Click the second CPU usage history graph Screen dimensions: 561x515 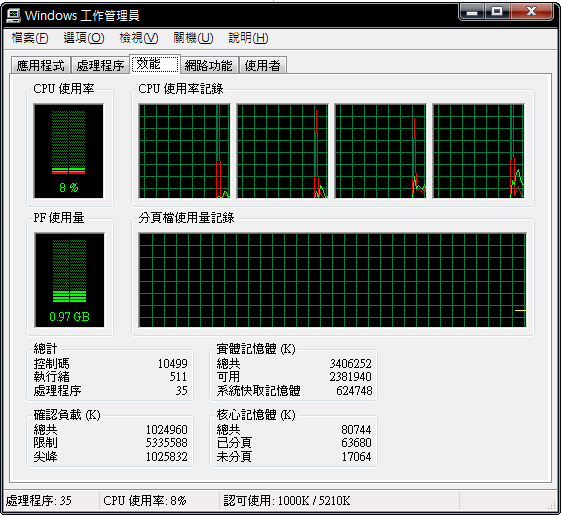pyautogui.click(x=282, y=151)
